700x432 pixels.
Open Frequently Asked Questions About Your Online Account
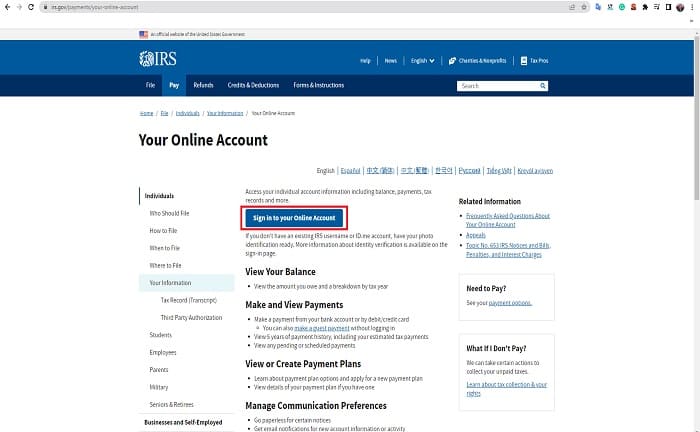click(x=508, y=220)
